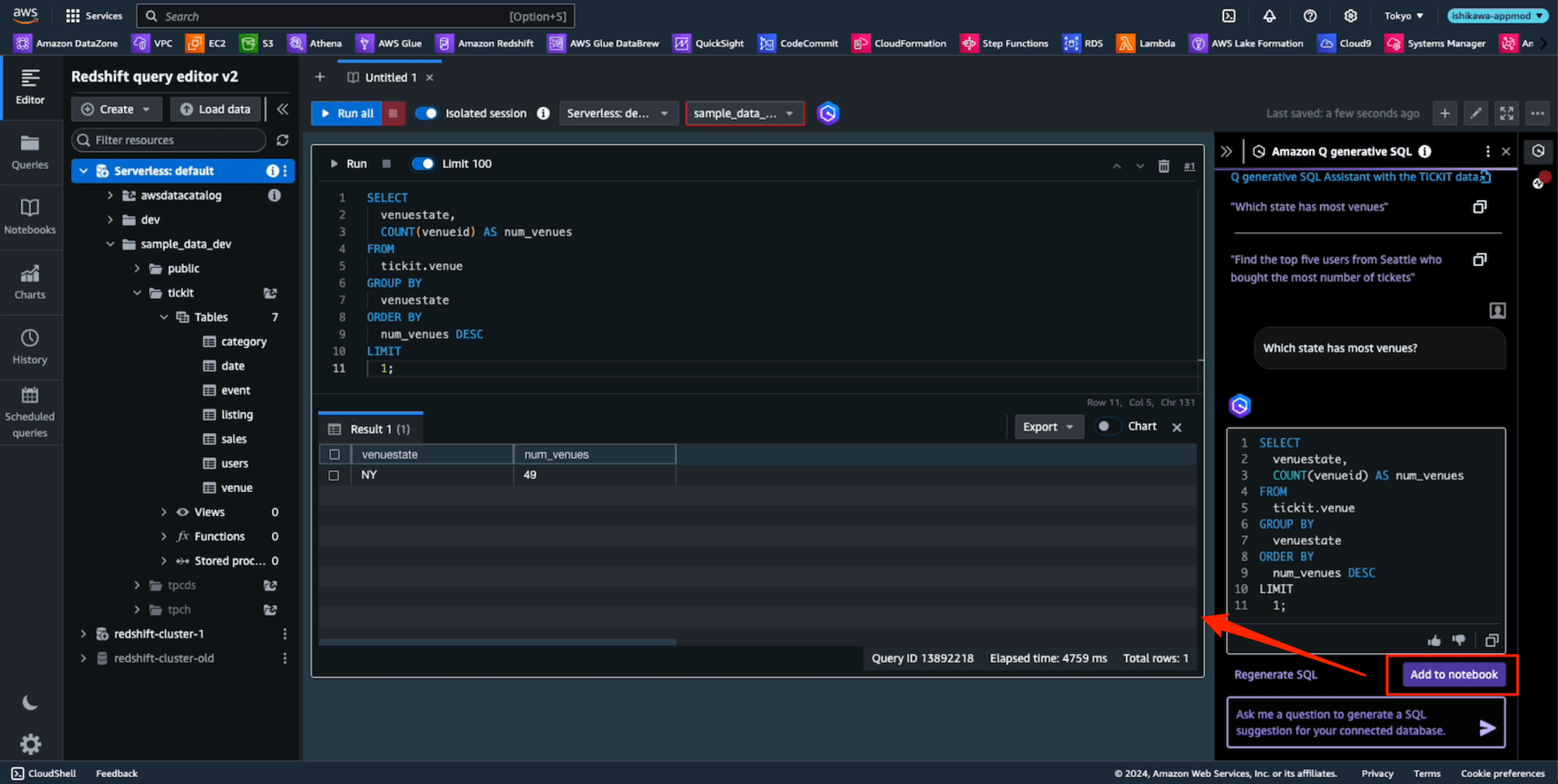Give thumbs down to generated SQL
The height and width of the screenshot is (784, 1558).
click(x=1459, y=641)
